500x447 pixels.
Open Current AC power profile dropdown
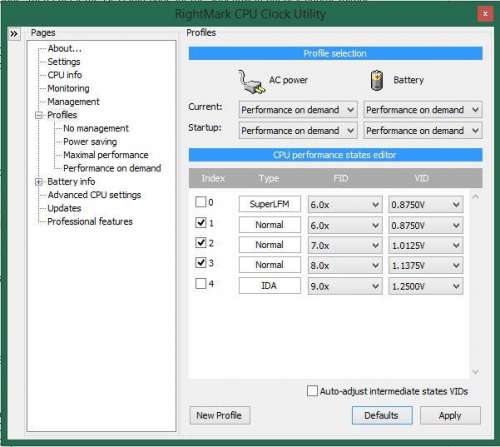[x=298, y=110]
